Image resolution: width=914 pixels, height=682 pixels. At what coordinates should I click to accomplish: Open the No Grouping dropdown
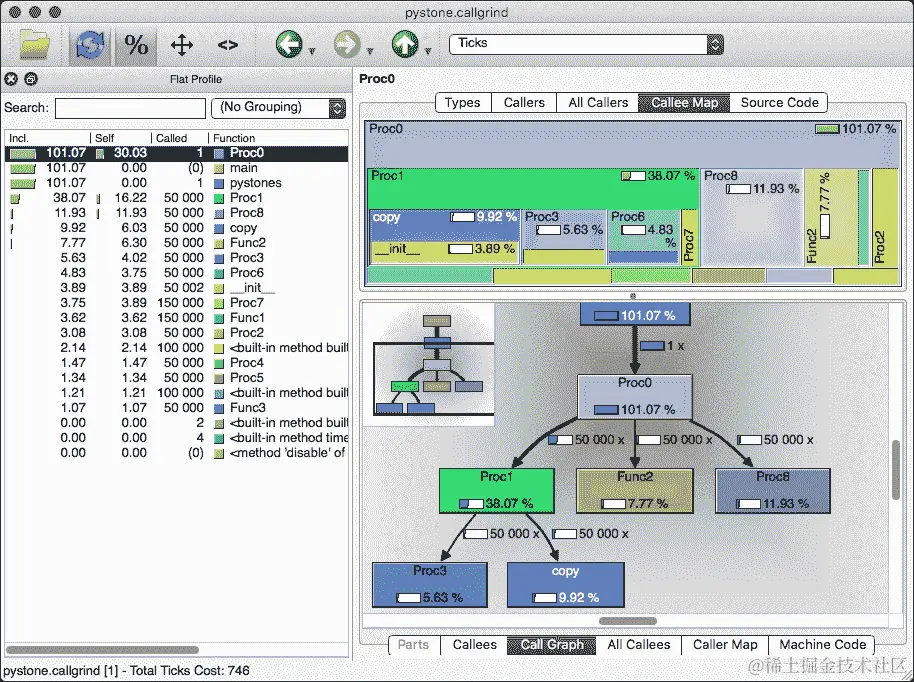click(x=279, y=108)
